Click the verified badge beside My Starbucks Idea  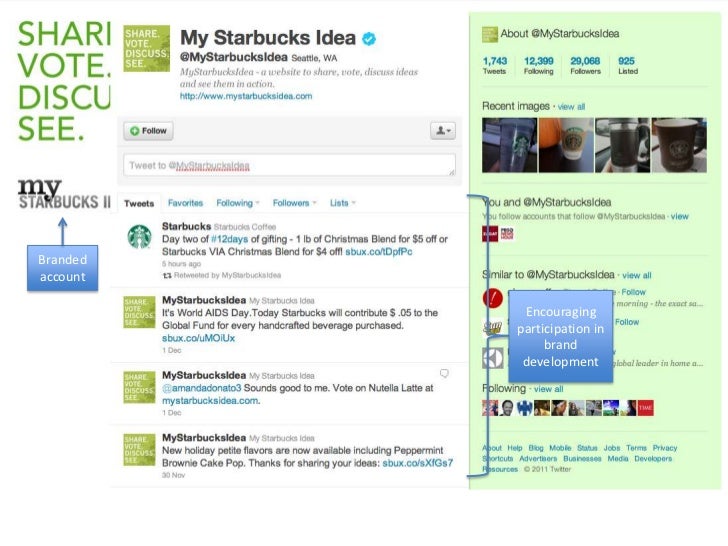click(369, 39)
